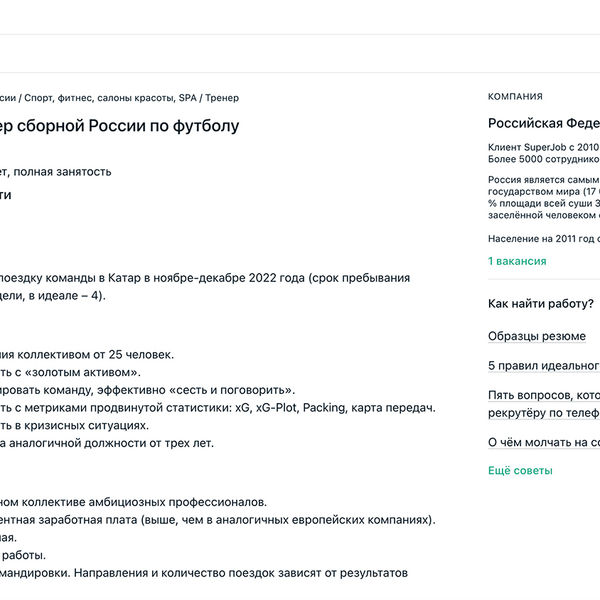Open the "Российская Феде..." company name link
Viewport: 600px width, 600px height.
click(x=543, y=124)
